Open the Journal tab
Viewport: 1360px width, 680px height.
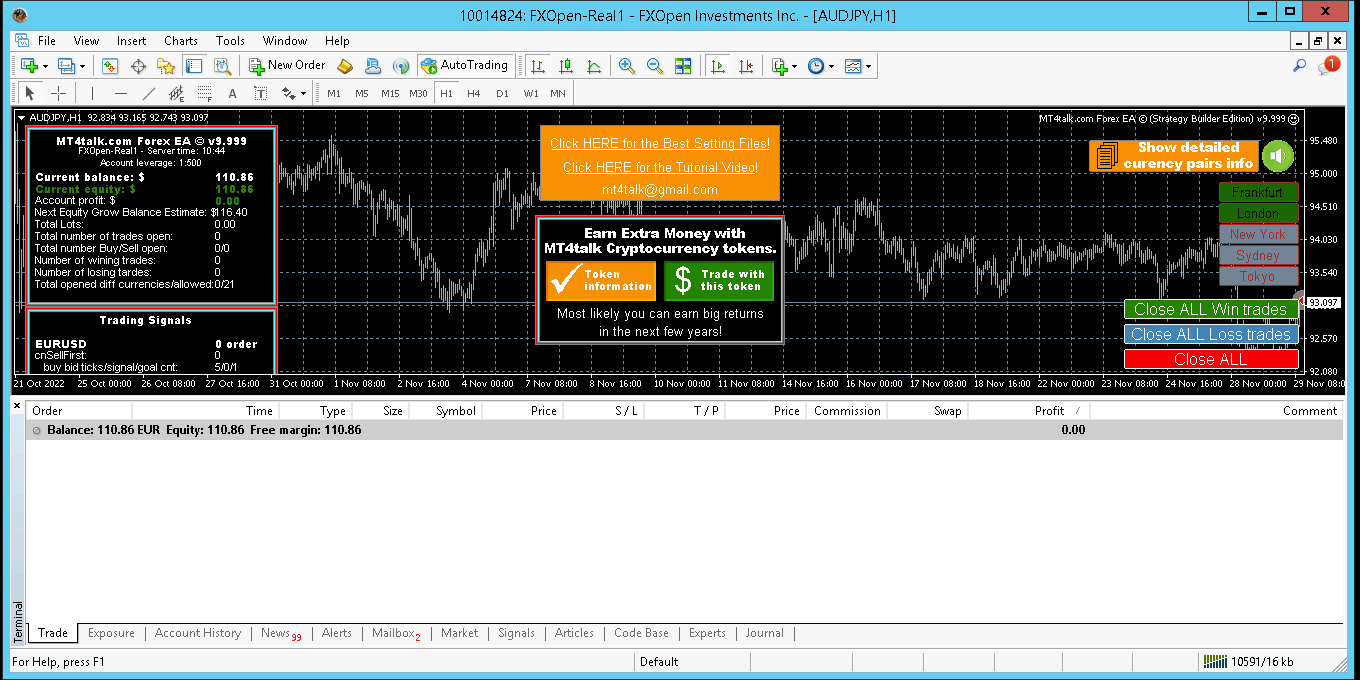point(764,633)
